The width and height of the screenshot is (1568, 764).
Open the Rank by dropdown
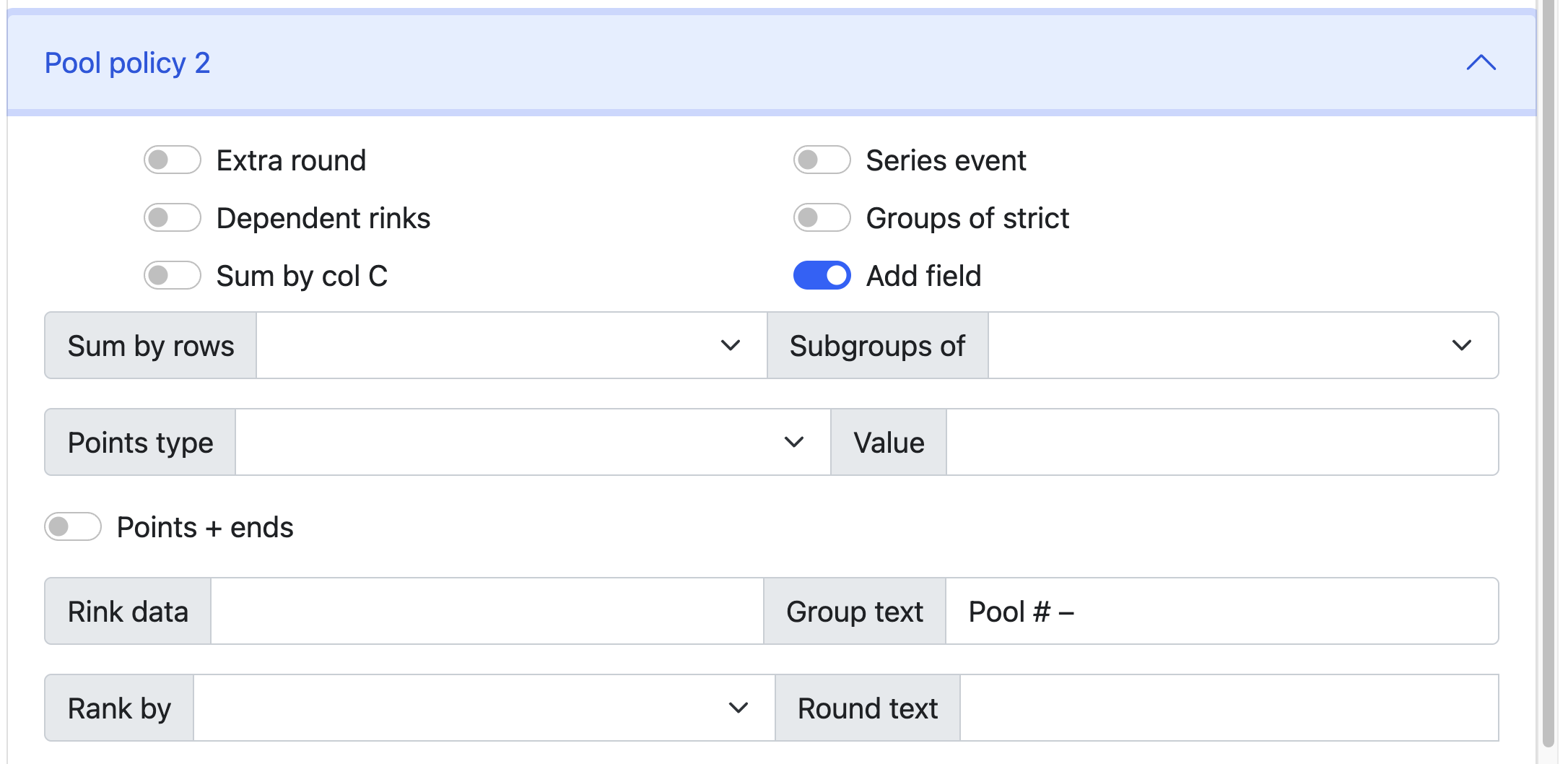pos(484,708)
